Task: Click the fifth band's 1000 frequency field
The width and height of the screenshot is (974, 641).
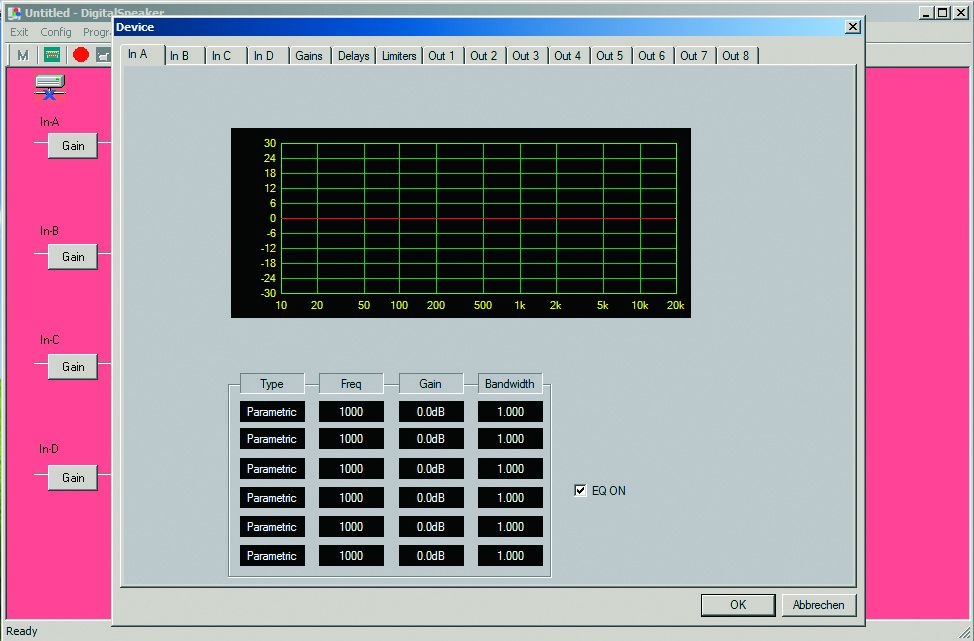Action: pos(351,527)
